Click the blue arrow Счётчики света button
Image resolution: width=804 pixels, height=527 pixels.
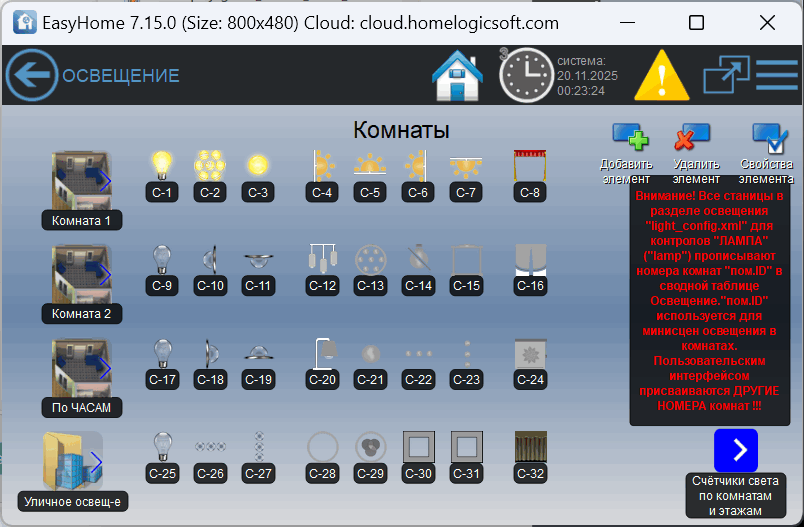[739, 449]
